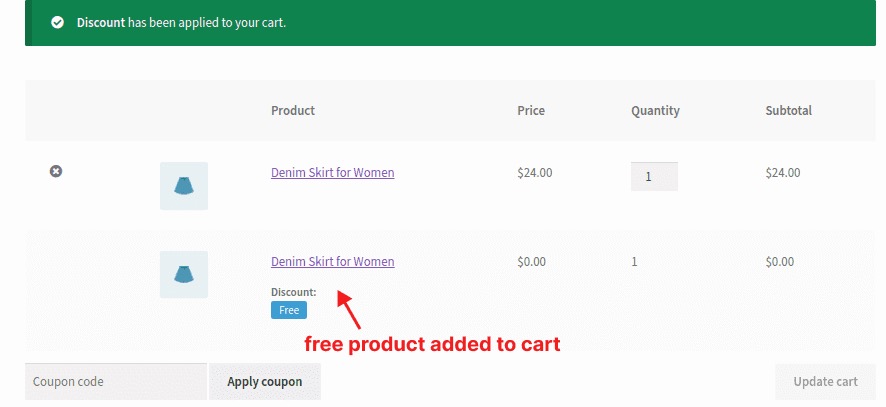Click the green success checkmark icon
Image resolution: width=886 pixels, height=407 pixels.
point(57,23)
